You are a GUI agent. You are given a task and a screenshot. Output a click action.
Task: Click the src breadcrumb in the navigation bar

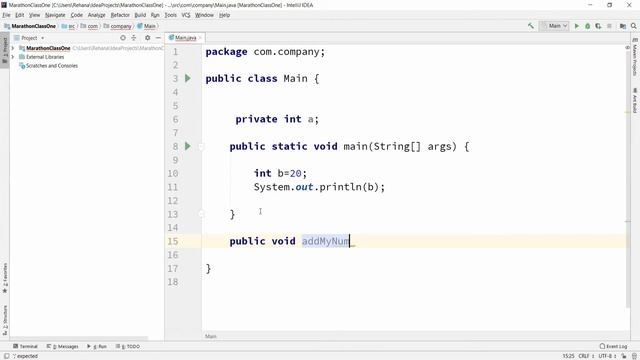click(x=69, y=26)
